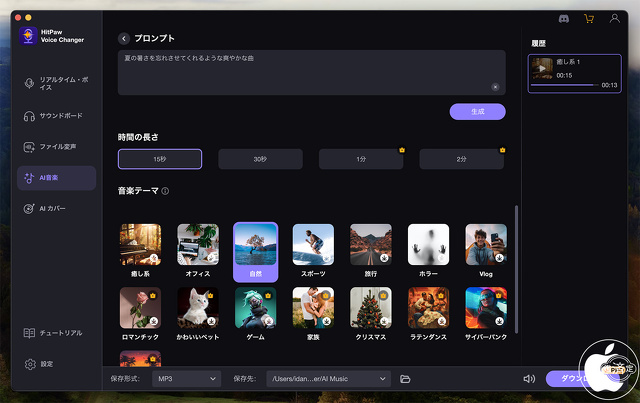Click the HitPaw Voice Changer logo

click(28, 36)
